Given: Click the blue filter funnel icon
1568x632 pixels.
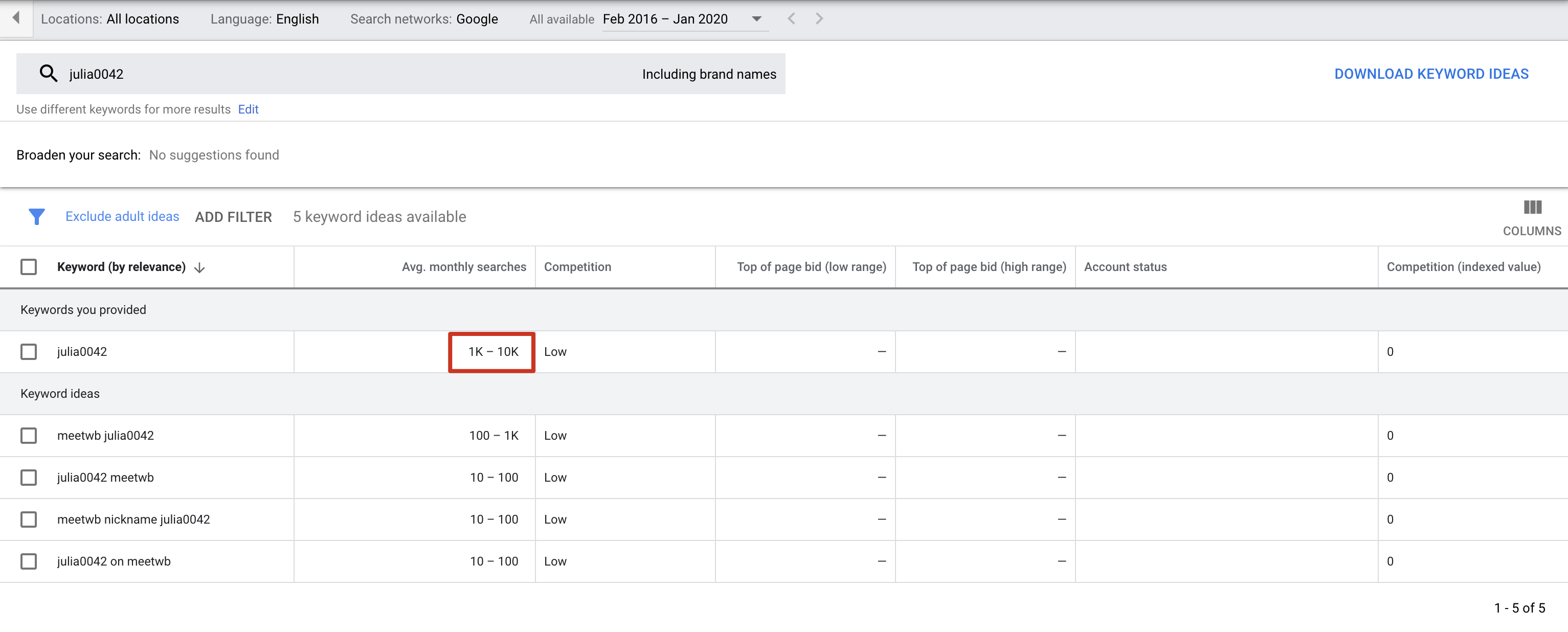Looking at the screenshot, I should (36, 217).
